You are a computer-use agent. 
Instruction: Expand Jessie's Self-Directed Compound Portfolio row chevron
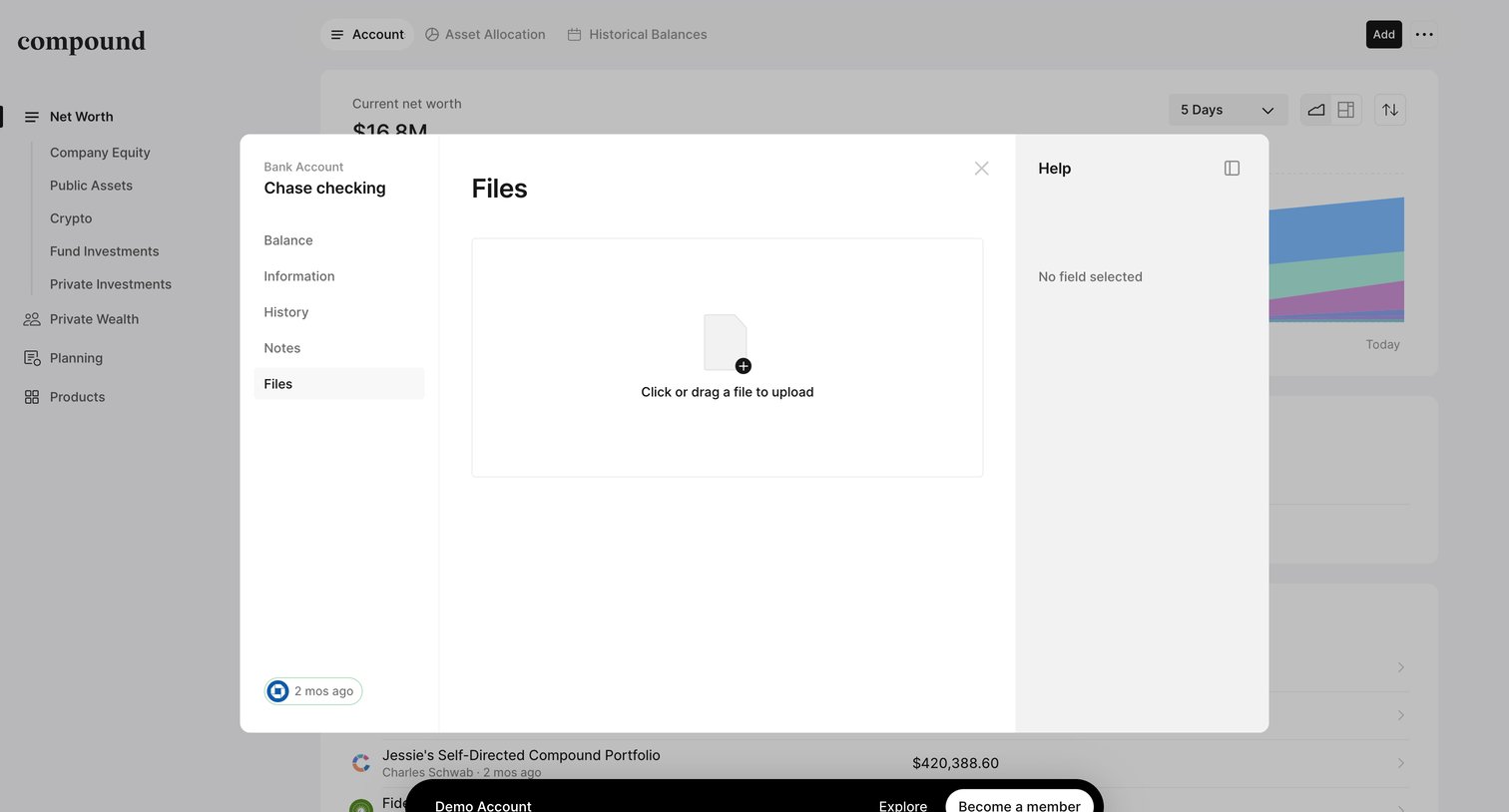click(x=1401, y=763)
